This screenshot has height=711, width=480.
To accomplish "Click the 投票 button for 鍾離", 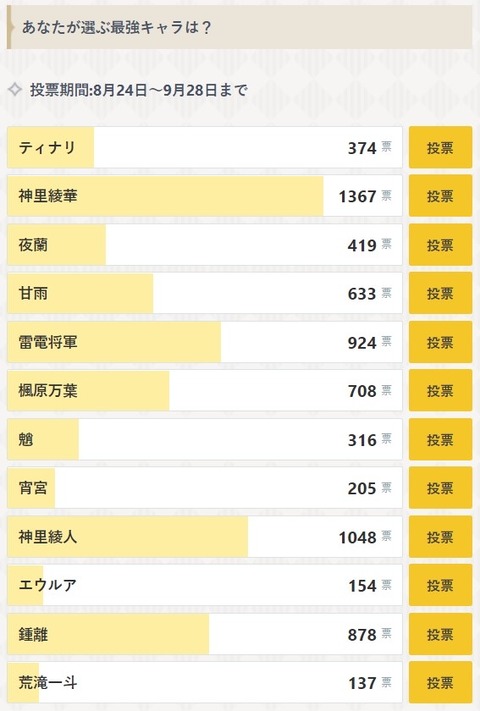I will coord(440,634).
